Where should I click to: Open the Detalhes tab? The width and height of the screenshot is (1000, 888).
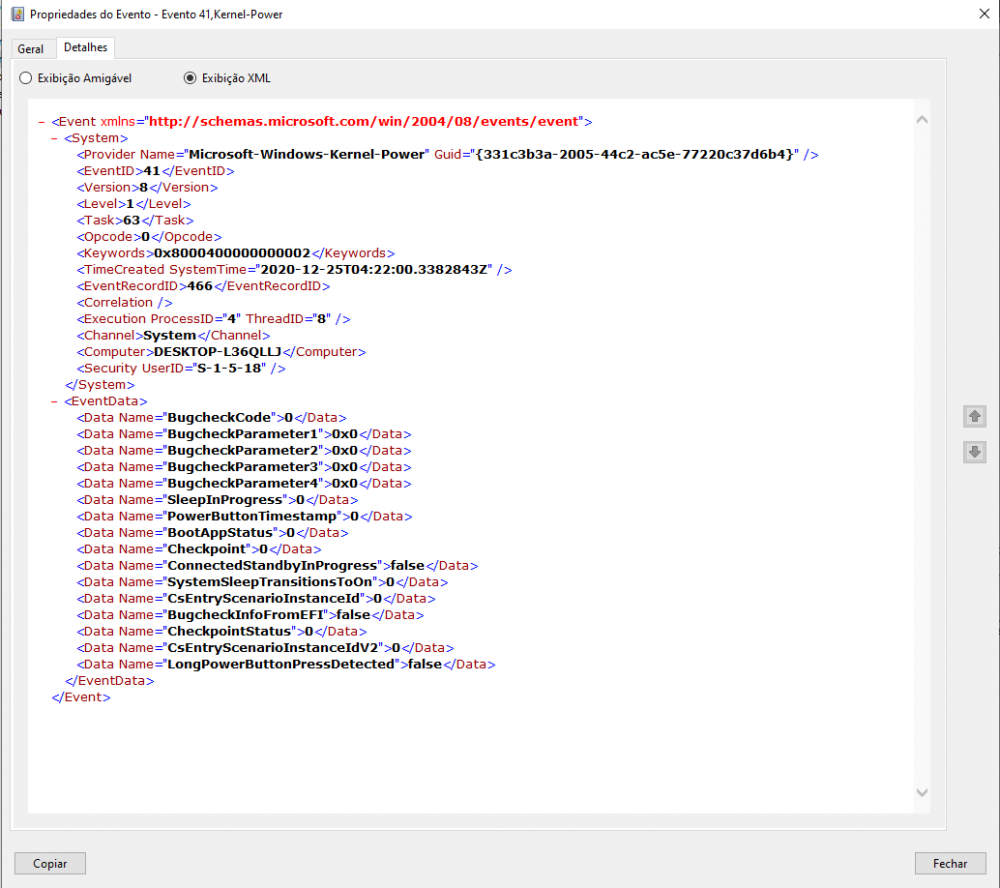(85, 47)
